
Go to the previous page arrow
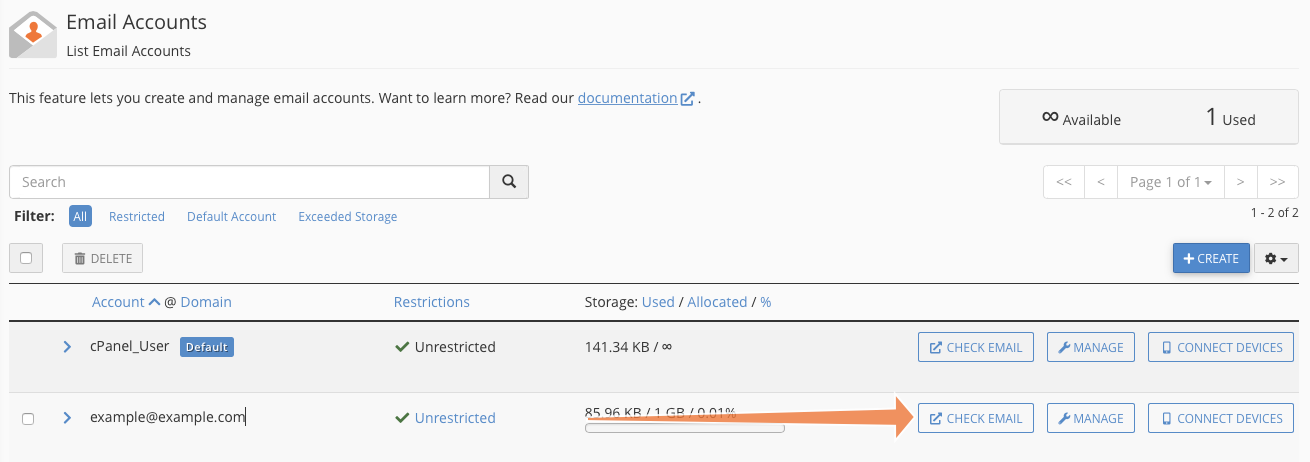[1100, 182]
